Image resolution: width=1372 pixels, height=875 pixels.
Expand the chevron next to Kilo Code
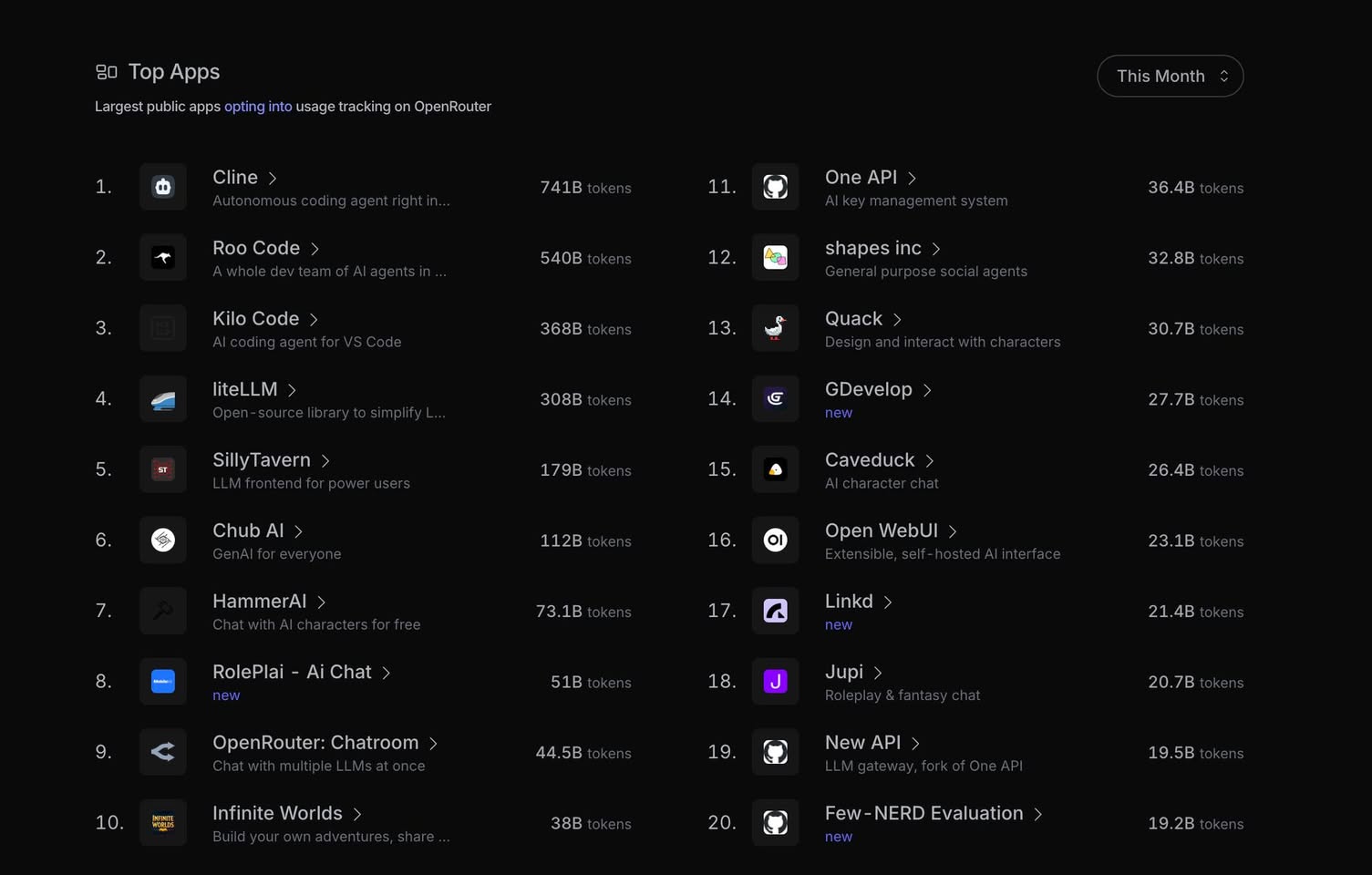(x=314, y=320)
